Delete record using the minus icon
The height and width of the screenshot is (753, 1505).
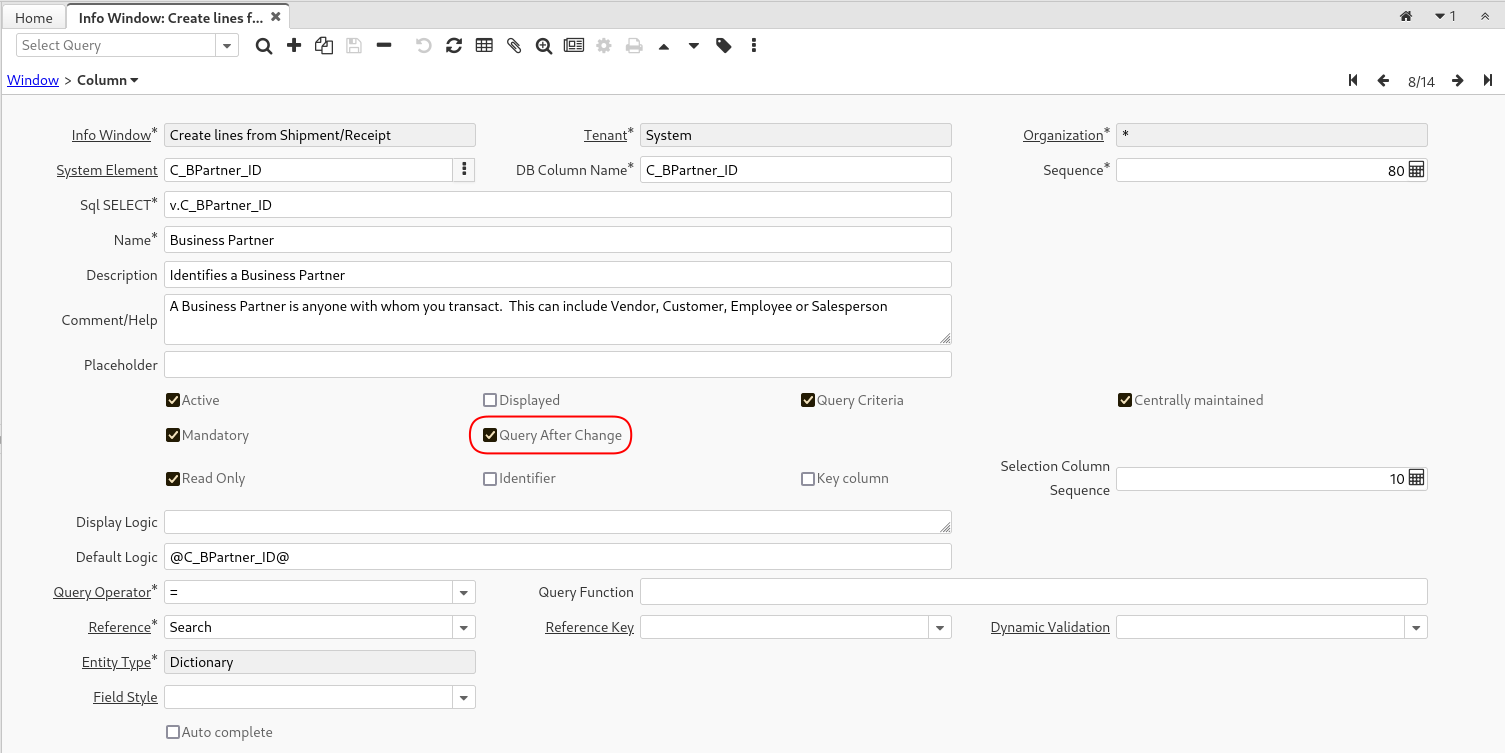pyautogui.click(x=384, y=46)
